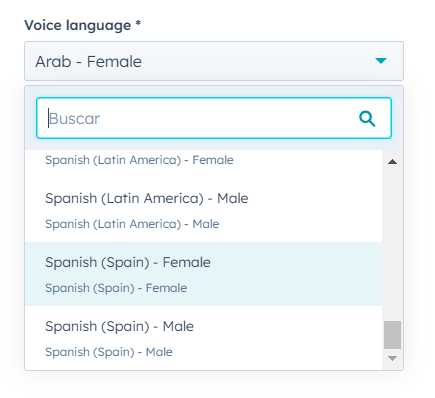The height and width of the screenshot is (398, 435).
Task: Click the Arab - Female selected value text
Action: pos(89,62)
